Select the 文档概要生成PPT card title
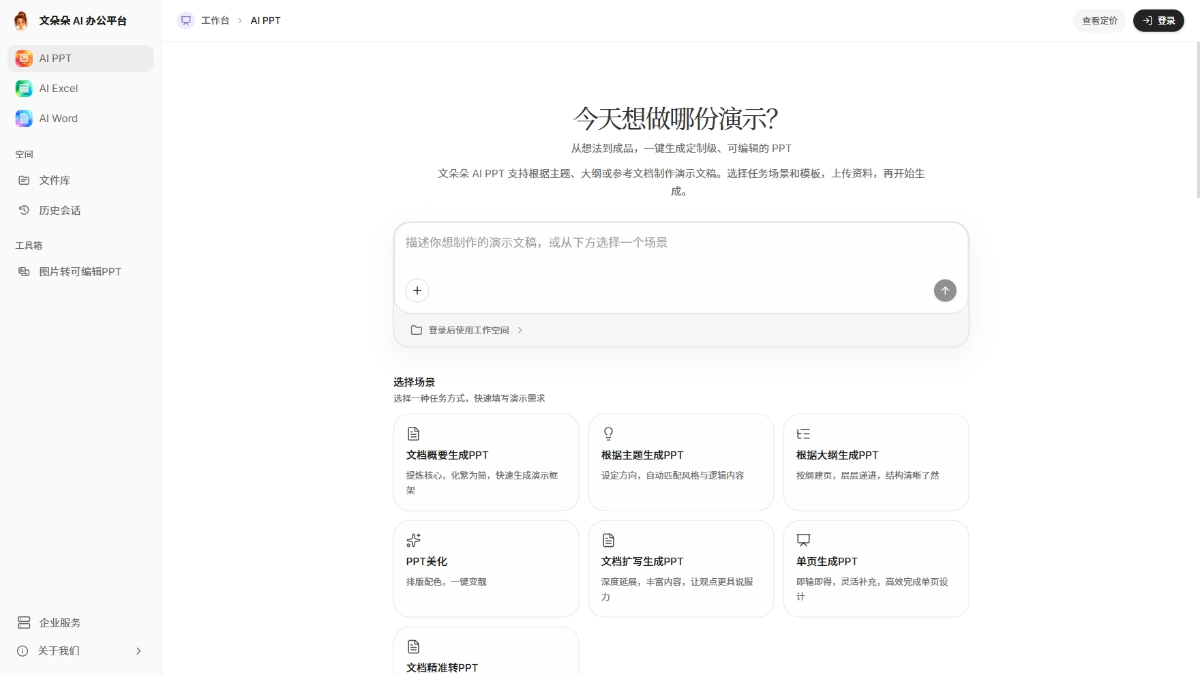 (x=447, y=455)
